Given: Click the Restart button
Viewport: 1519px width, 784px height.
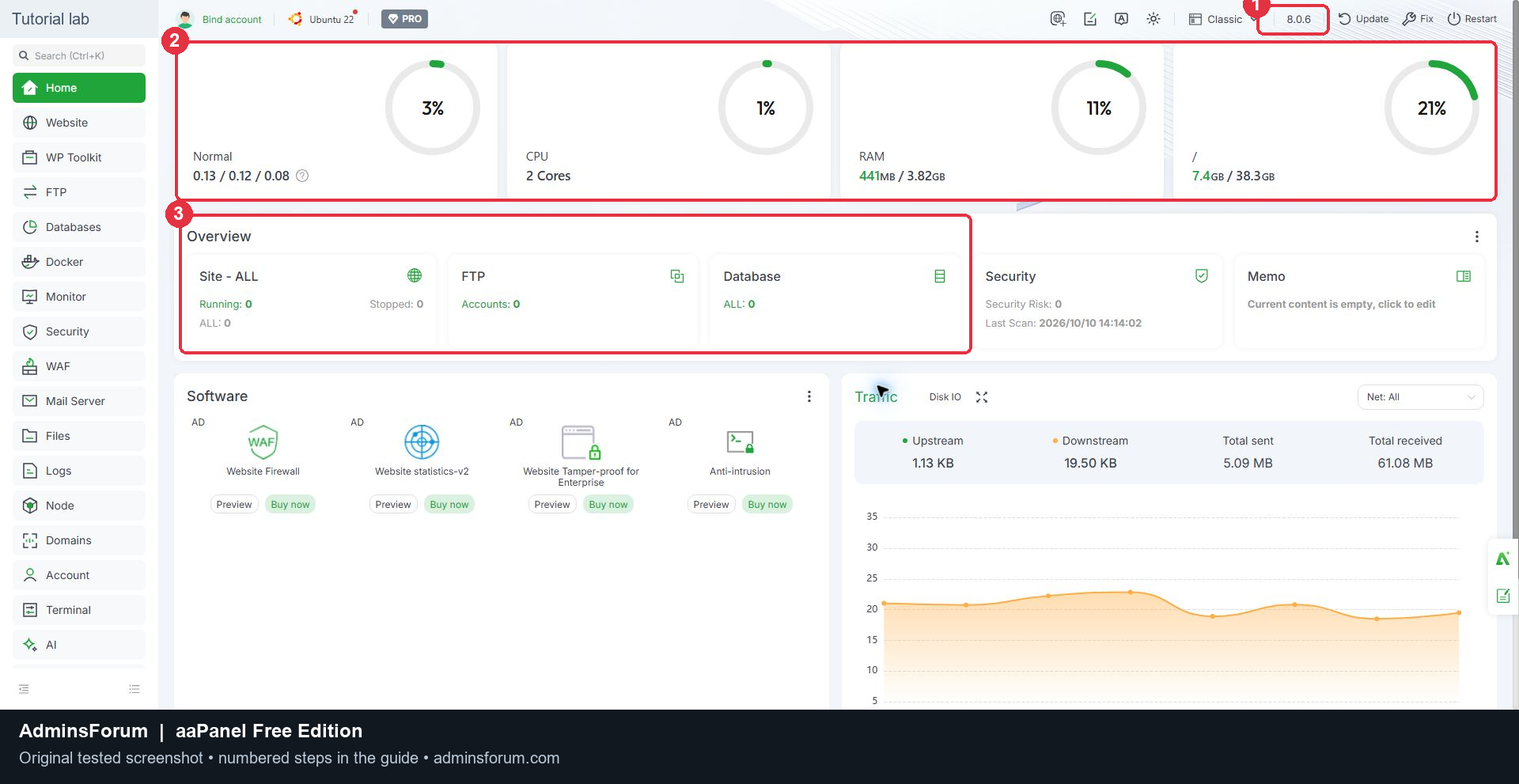Looking at the screenshot, I should pyautogui.click(x=1472, y=19).
